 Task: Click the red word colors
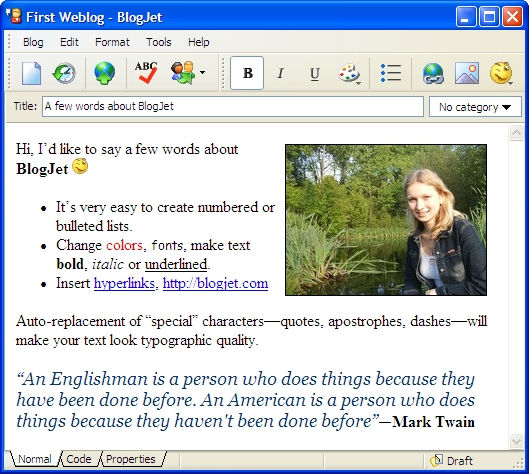124,246
